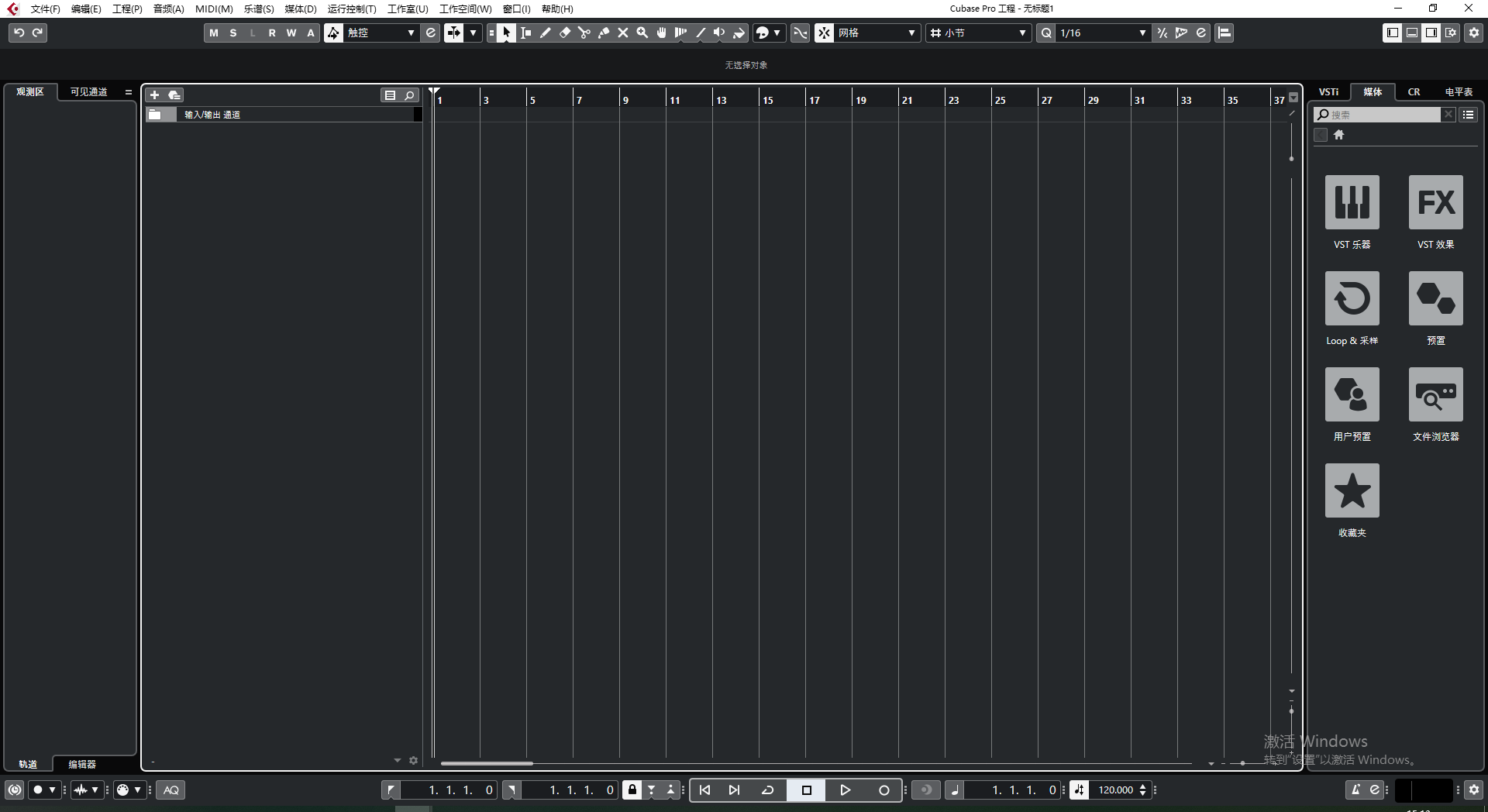This screenshot has height=812, width=1488.
Task: Switch to the 电平表 tab
Action: (1459, 91)
